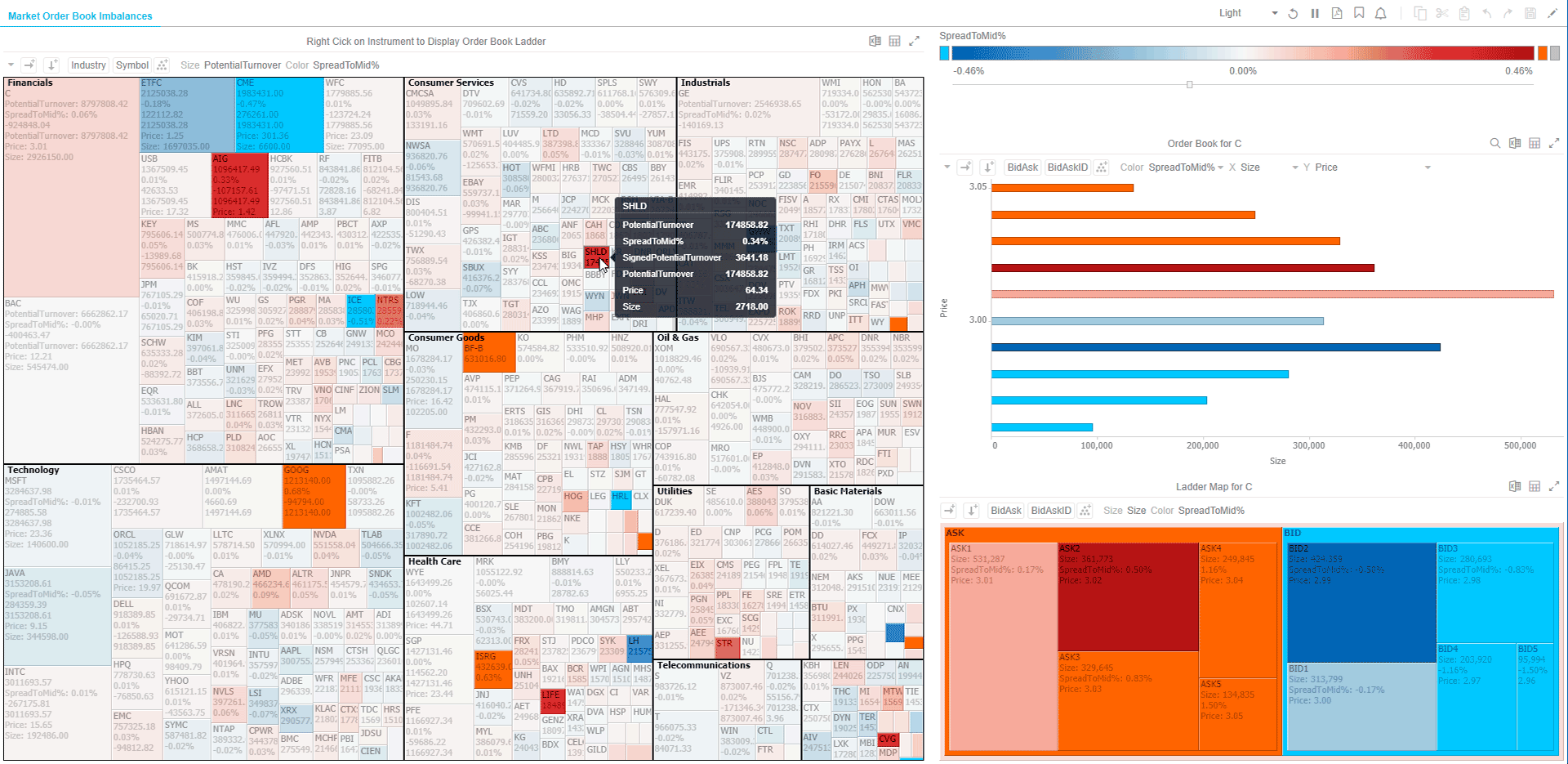Select the CME tile in Financials
1568x764 pixels.
click(x=279, y=115)
